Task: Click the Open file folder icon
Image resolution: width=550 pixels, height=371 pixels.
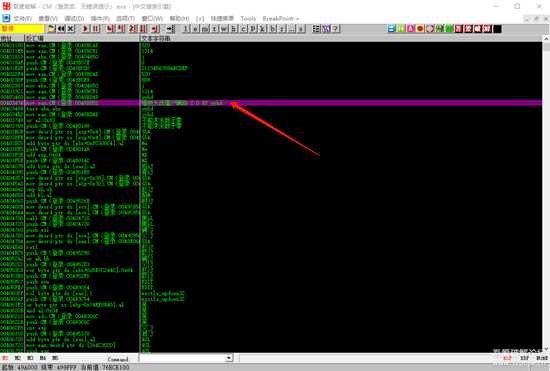Action: [x=52, y=29]
